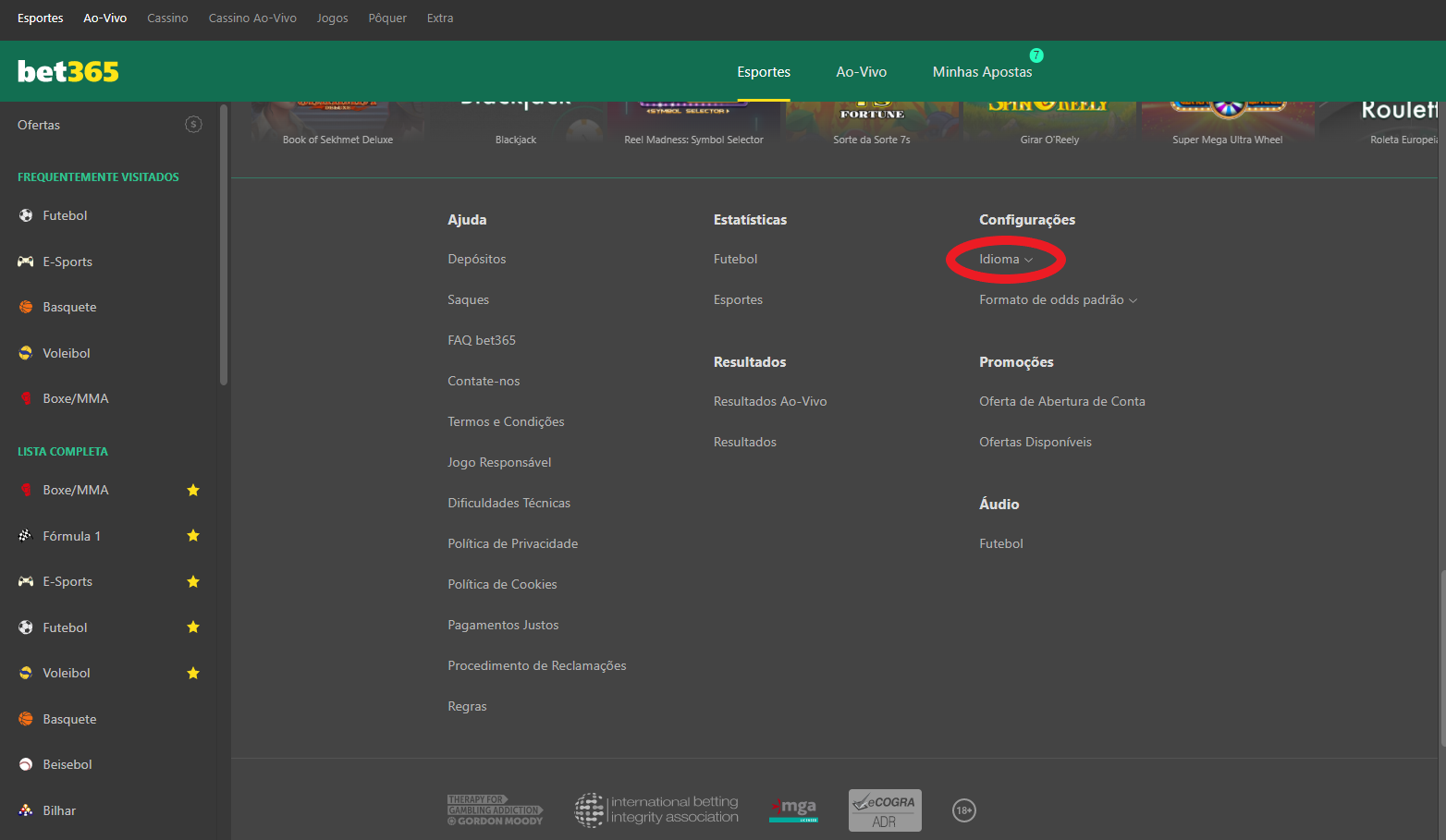Open Dificuldades Técnicas link
Screen dimensions: 1446x840
click(509, 503)
